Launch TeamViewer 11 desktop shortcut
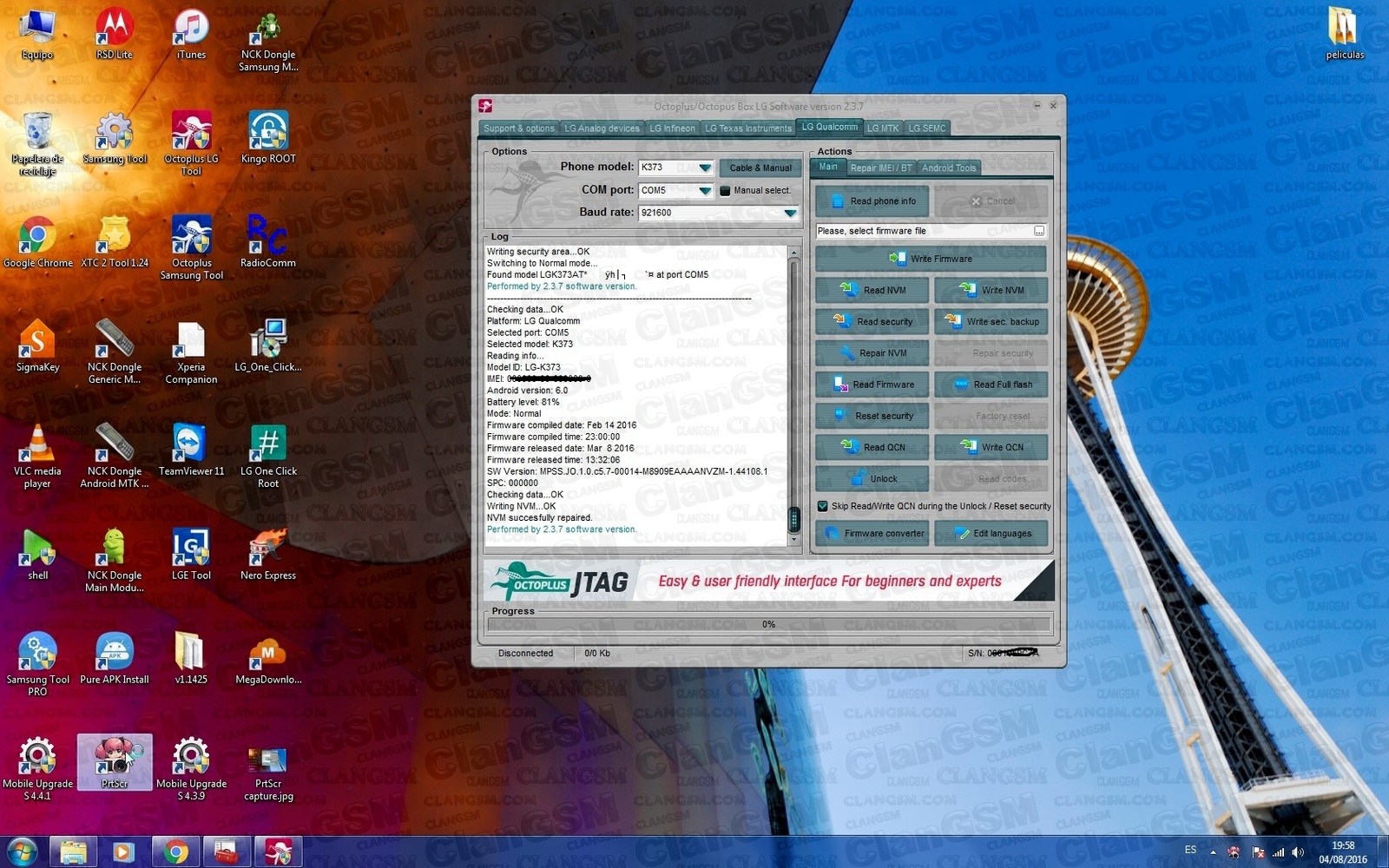This screenshot has width=1389, height=868. click(191, 451)
